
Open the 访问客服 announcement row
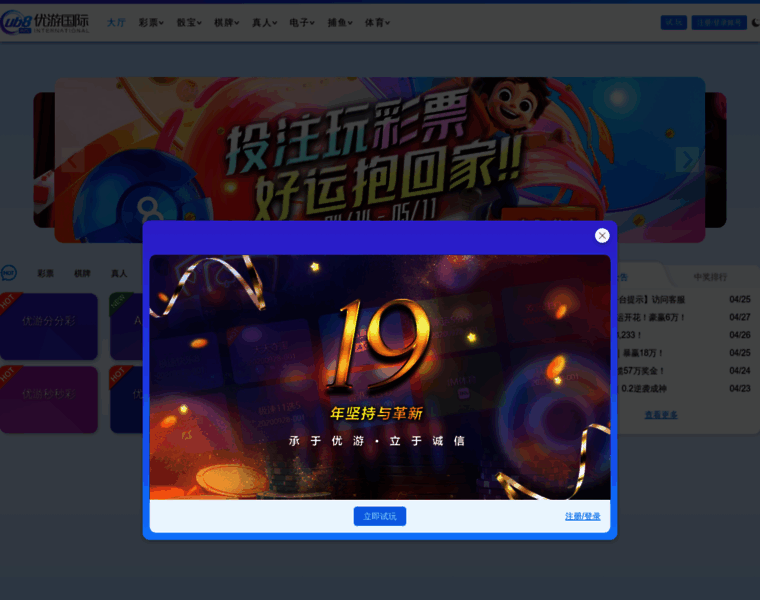(x=683, y=300)
